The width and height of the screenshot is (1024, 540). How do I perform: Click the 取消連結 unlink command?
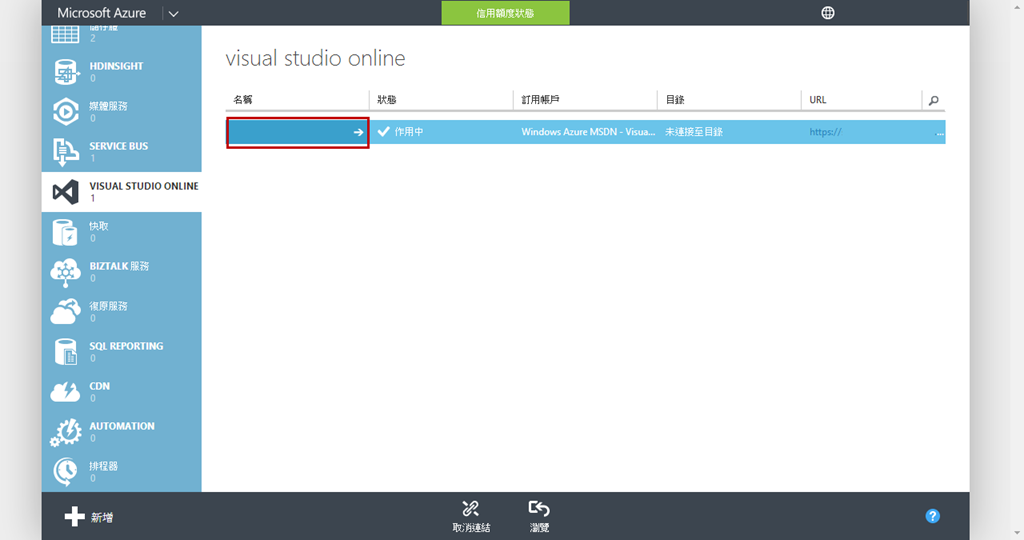tap(471, 516)
